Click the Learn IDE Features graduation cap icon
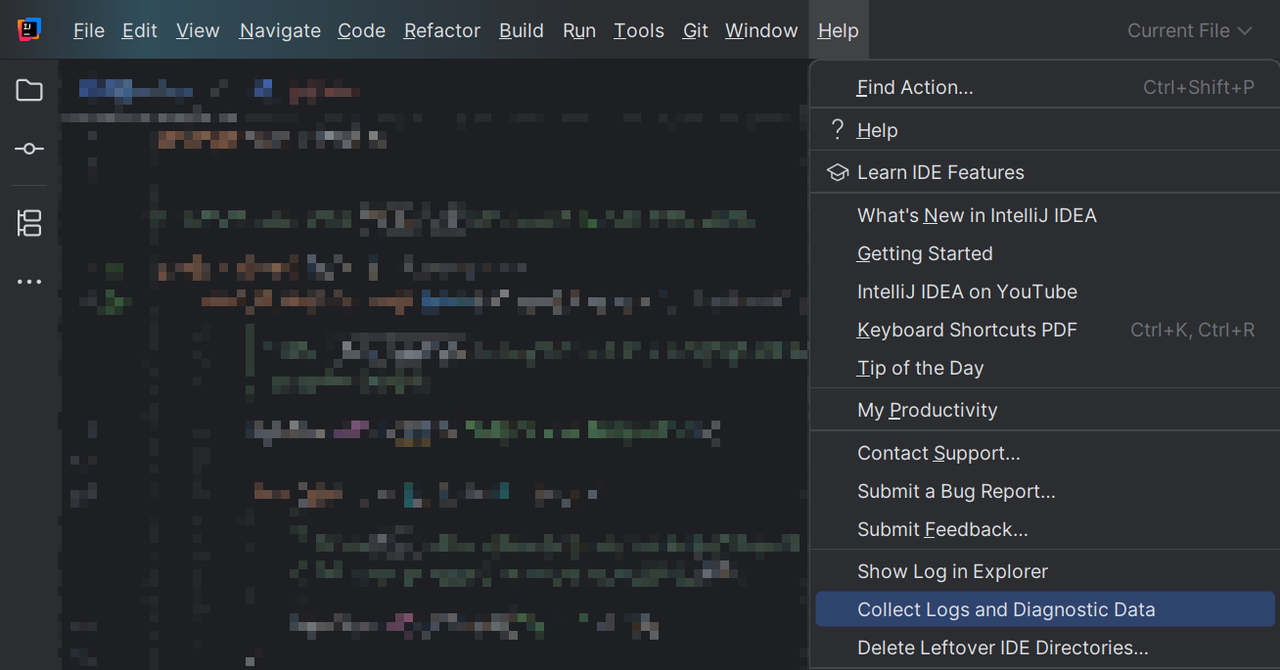Image resolution: width=1280 pixels, height=670 pixels. [x=837, y=173]
